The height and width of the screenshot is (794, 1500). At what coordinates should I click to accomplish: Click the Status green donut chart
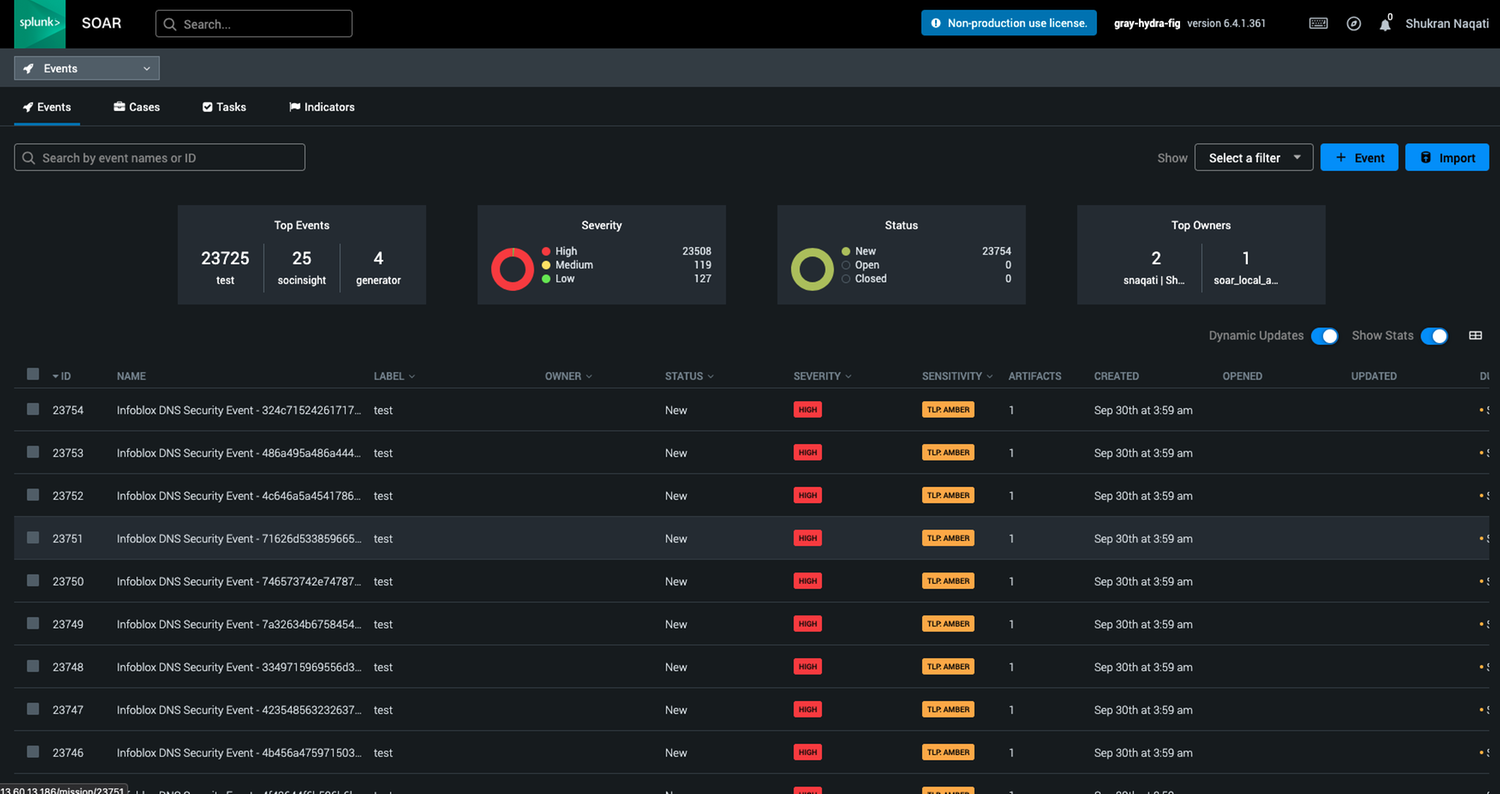tap(812, 269)
